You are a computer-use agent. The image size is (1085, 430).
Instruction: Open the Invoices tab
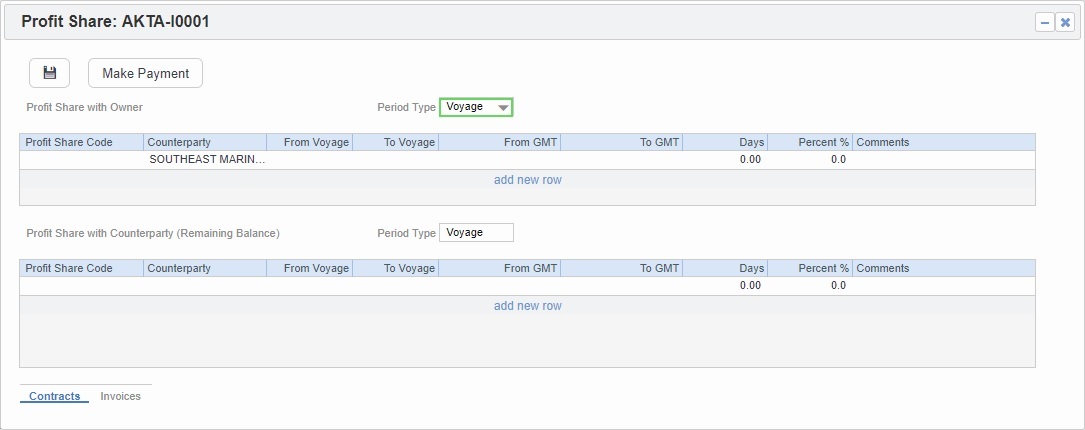pos(121,396)
